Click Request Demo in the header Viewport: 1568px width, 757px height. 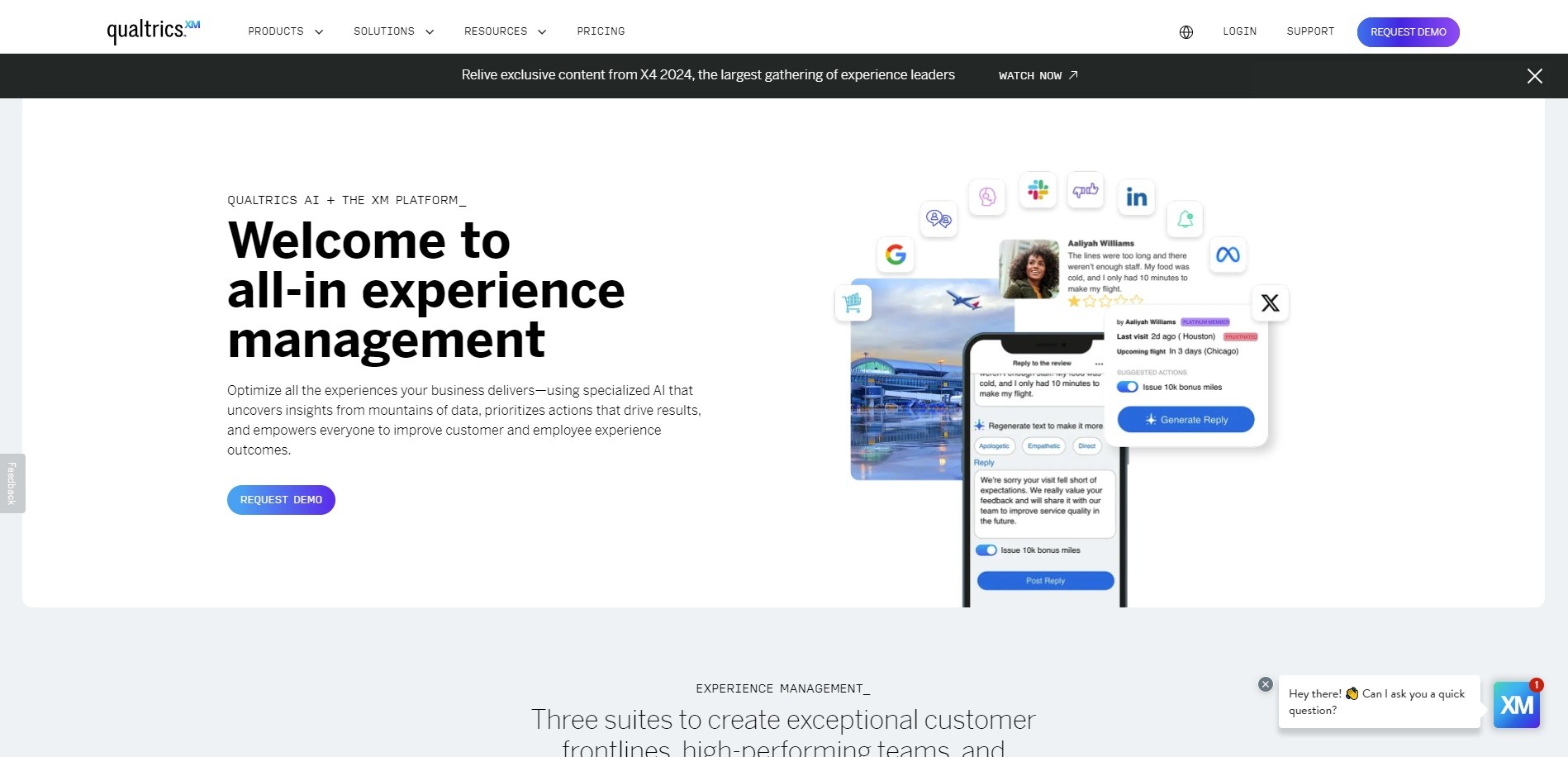(1409, 32)
